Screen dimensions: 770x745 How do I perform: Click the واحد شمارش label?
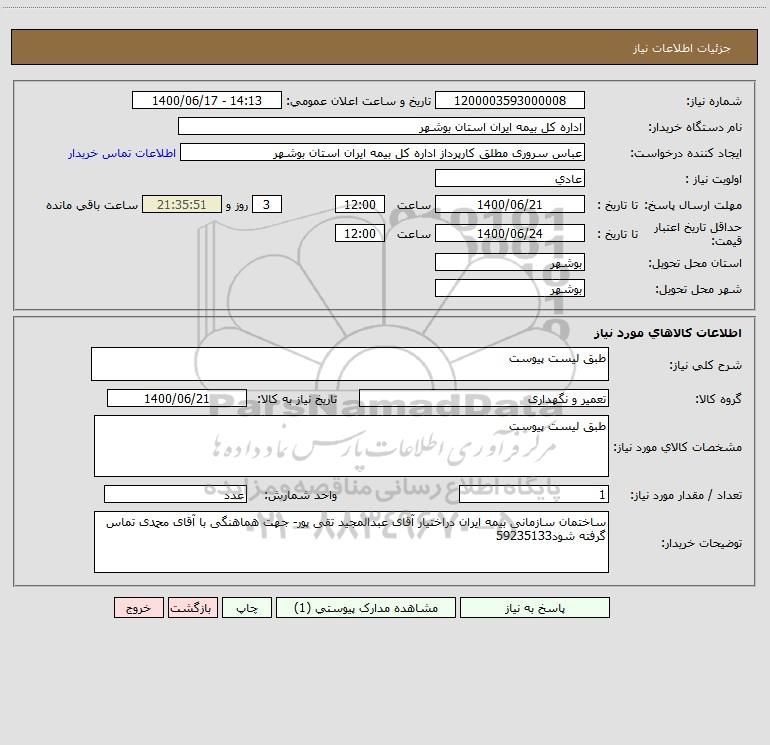click(x=301, y=495)
